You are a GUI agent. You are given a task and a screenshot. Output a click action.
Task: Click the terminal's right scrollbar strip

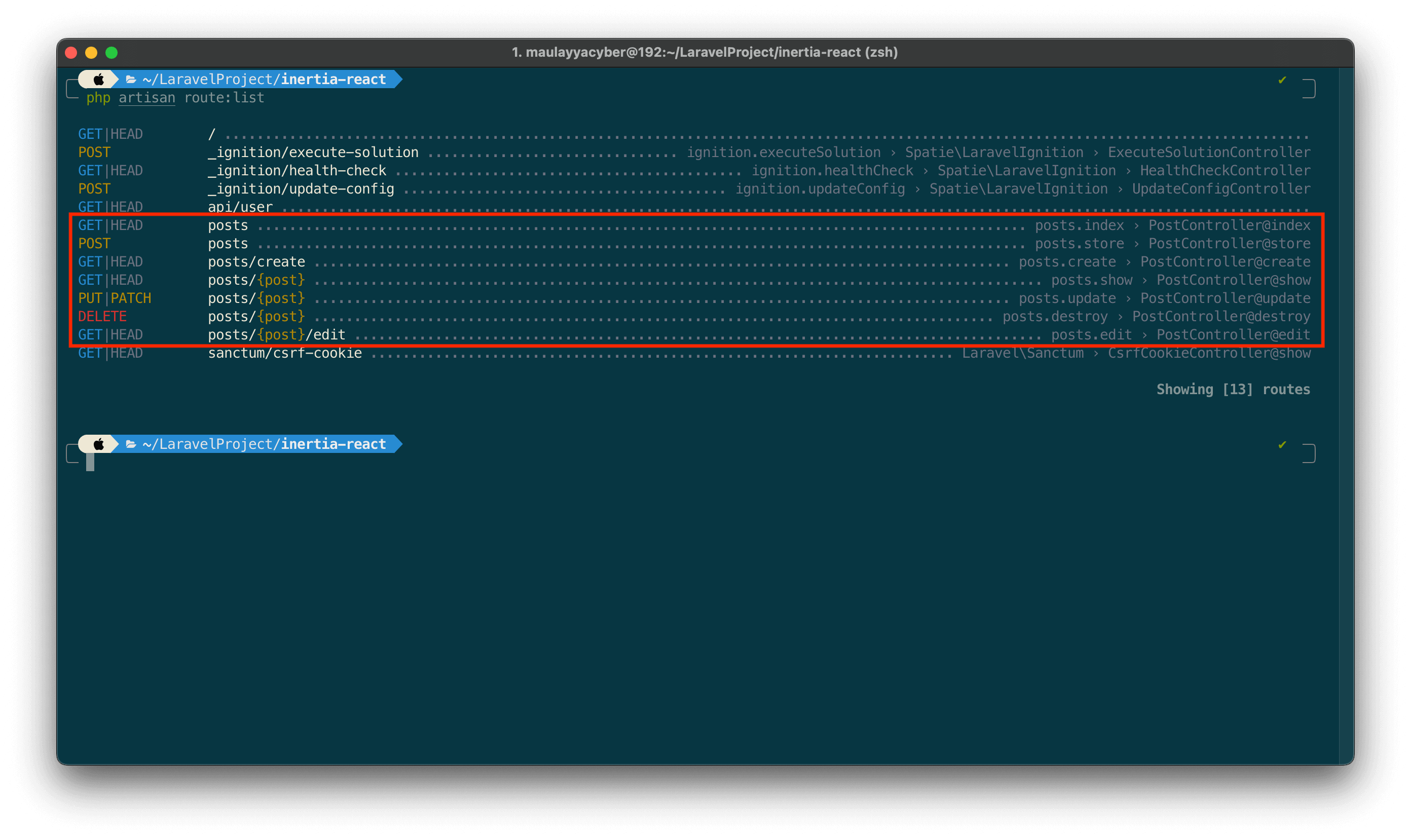click(1346, 416)
